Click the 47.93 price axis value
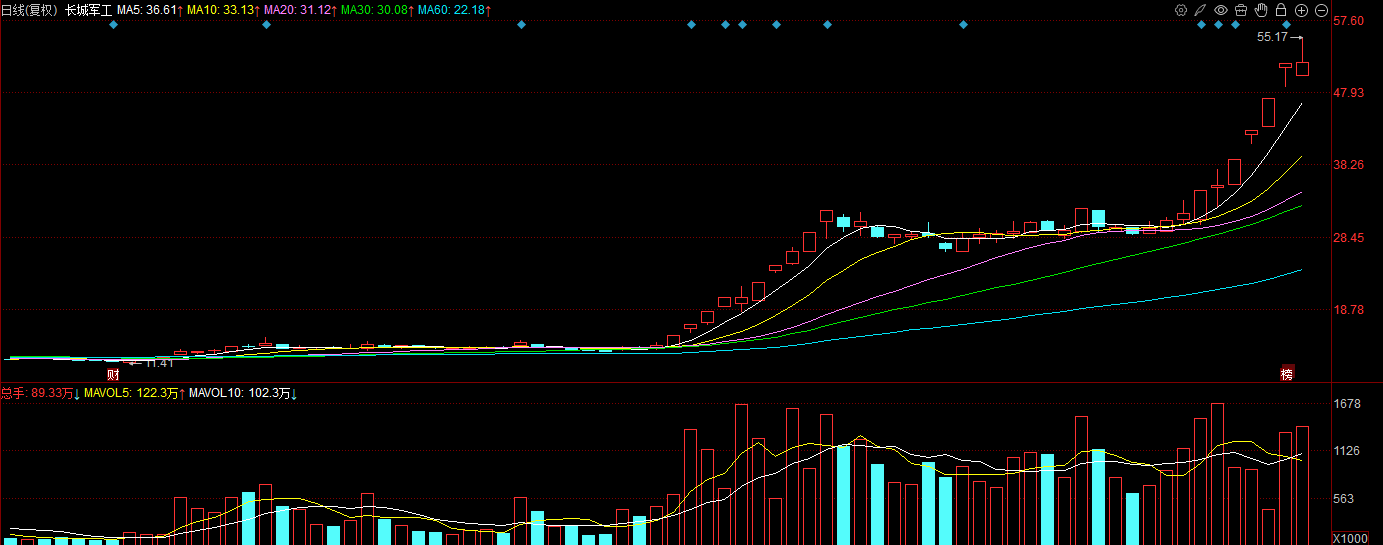This screenshot has width=1383, height=545. (1350, 93)
